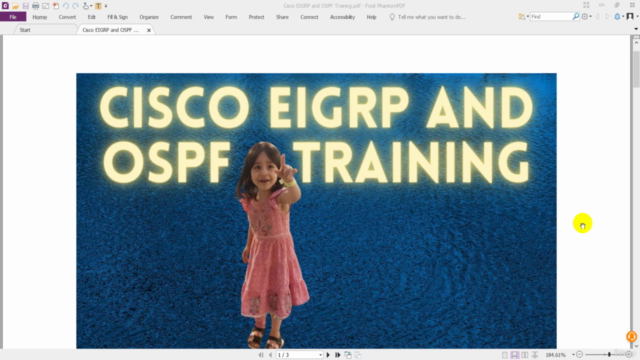This screenshot has height=360, width=640.
Task: Click the notification bell icon
Action: click(617, 16)
